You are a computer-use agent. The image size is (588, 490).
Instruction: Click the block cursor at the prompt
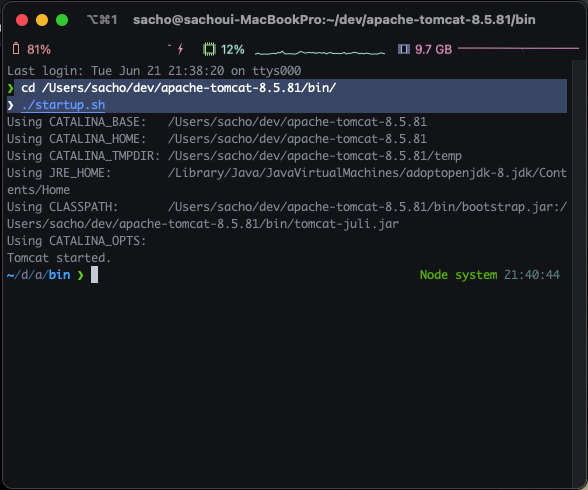[94, 275]
